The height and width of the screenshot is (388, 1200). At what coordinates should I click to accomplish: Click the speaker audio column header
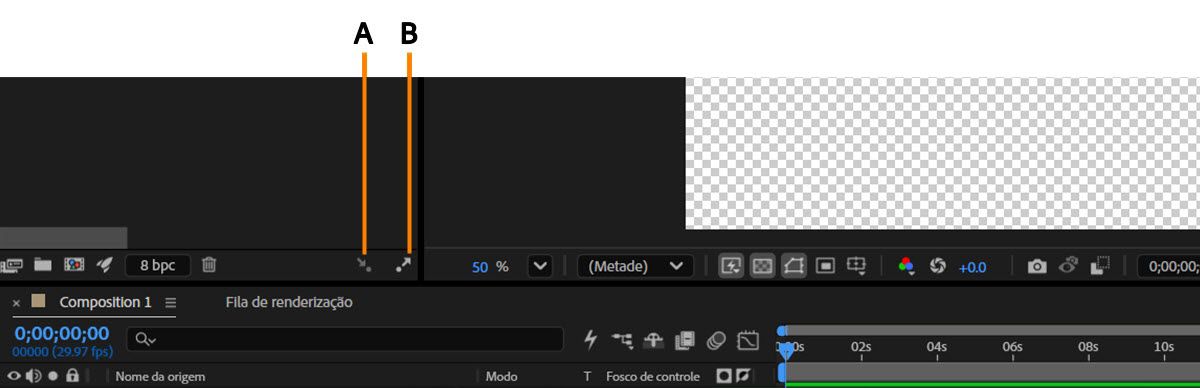33,377
